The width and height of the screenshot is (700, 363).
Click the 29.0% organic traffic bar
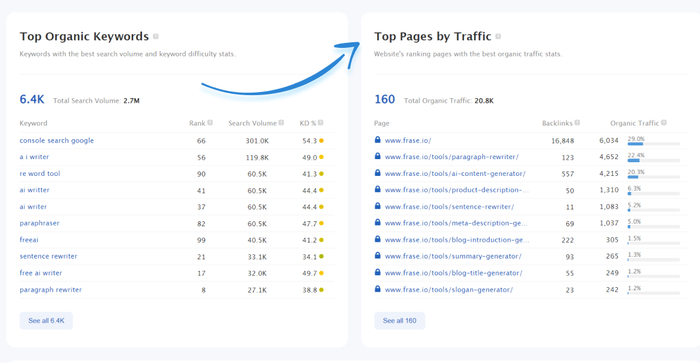(x=654, y=144)
